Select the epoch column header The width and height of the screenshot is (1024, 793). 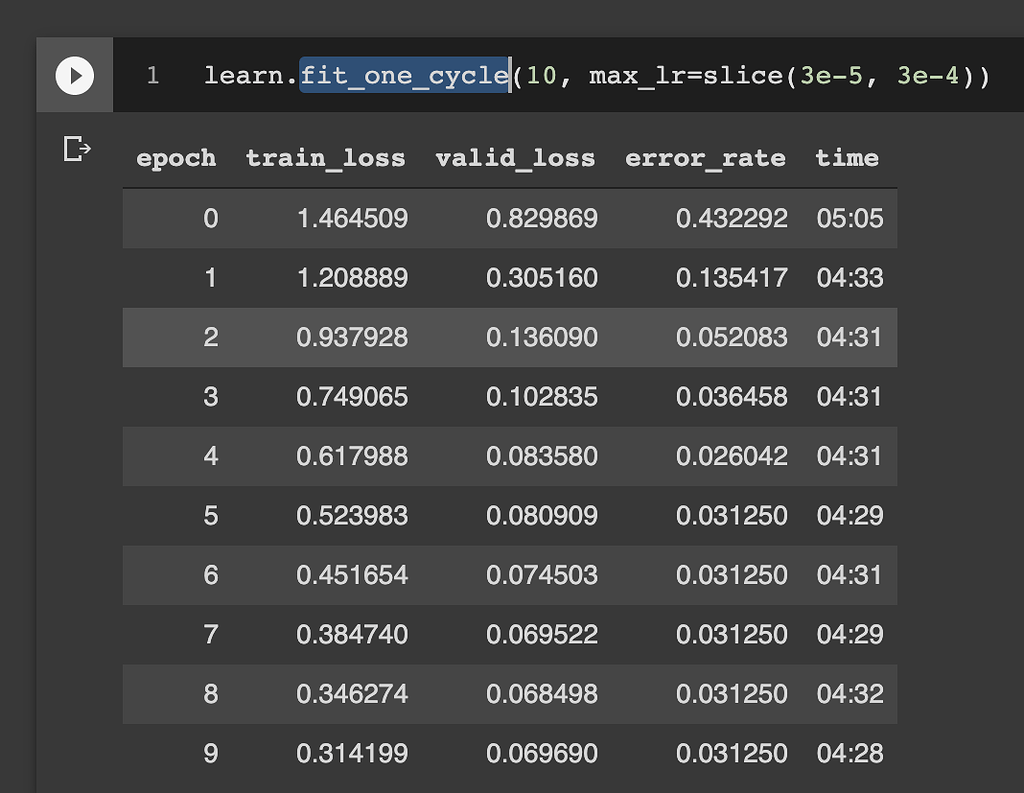(176, 158)
